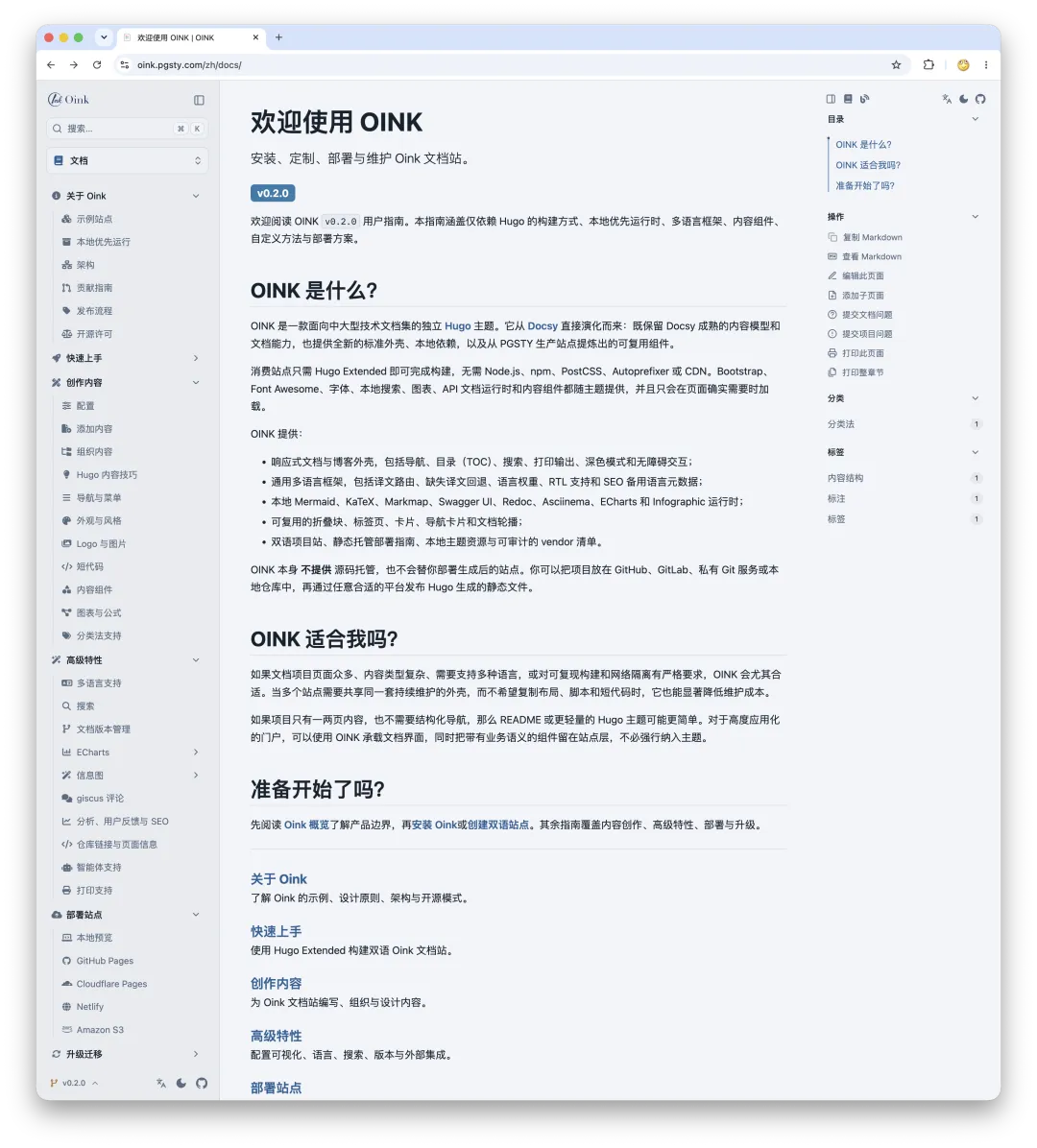Go to 导航与菜单 in the sidebar
1037x1148 pixels.
tap(99, 498)
